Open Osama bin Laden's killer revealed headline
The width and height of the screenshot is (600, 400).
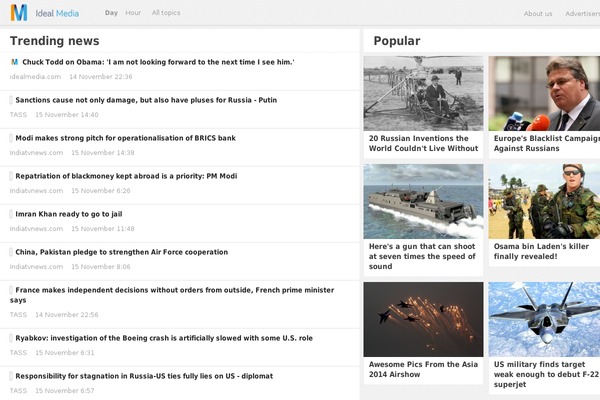[x=541, y=251]
